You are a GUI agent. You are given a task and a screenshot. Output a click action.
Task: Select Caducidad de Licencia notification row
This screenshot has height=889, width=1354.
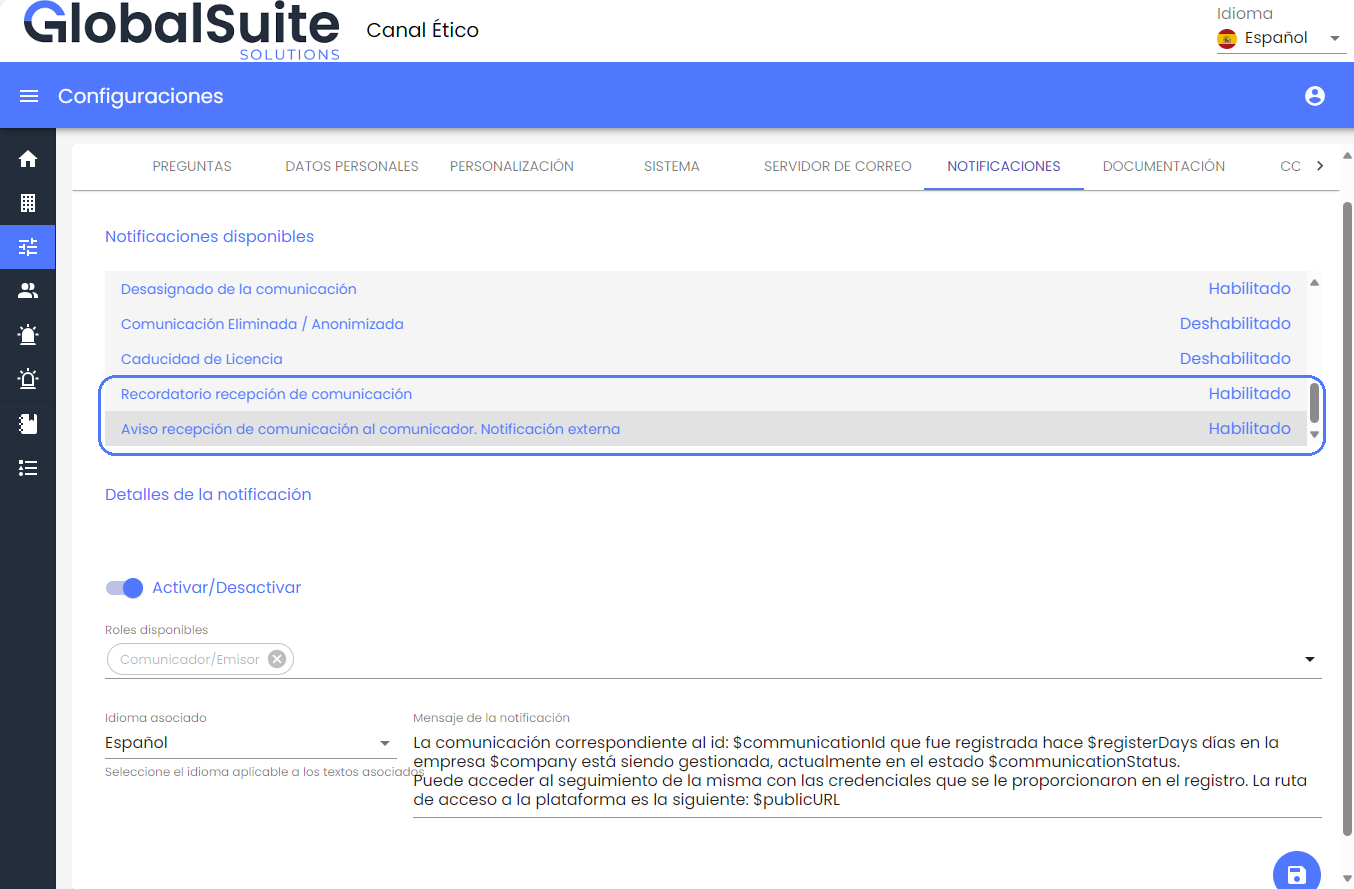(x=201, y=359)
